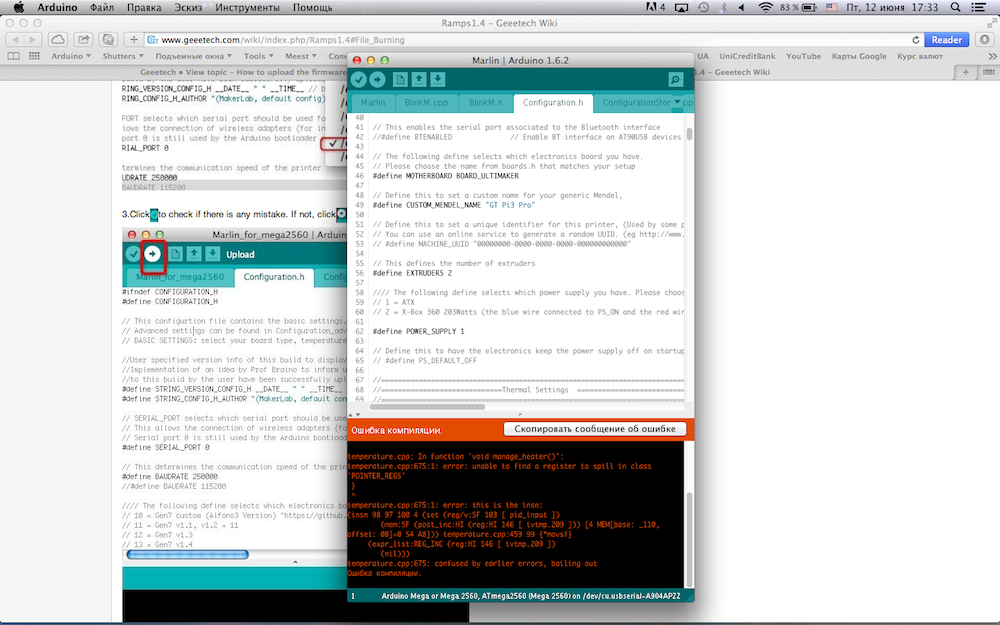
Task: Open the Arduino tab list dropdown arrow
Action: tap(677, 103)
